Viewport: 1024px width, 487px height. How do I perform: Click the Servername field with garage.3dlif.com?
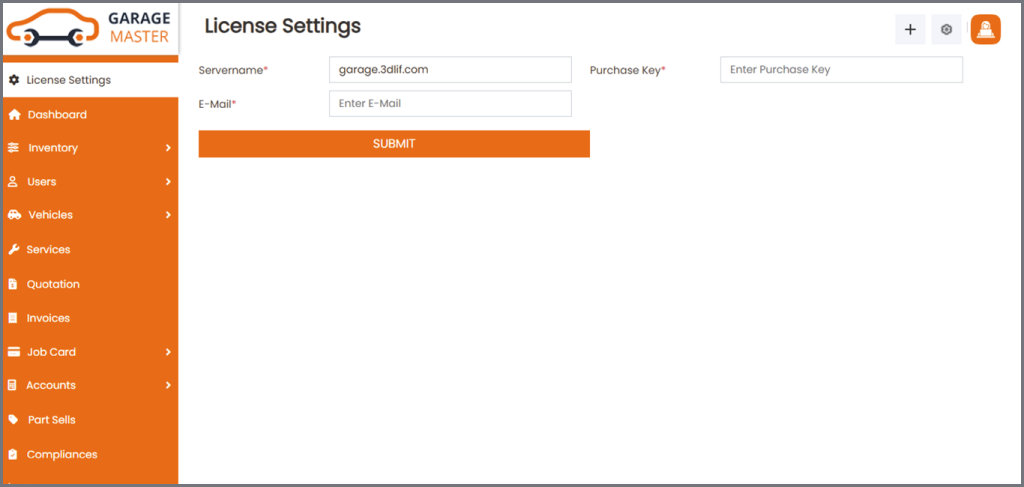click(x=450, y=70)
